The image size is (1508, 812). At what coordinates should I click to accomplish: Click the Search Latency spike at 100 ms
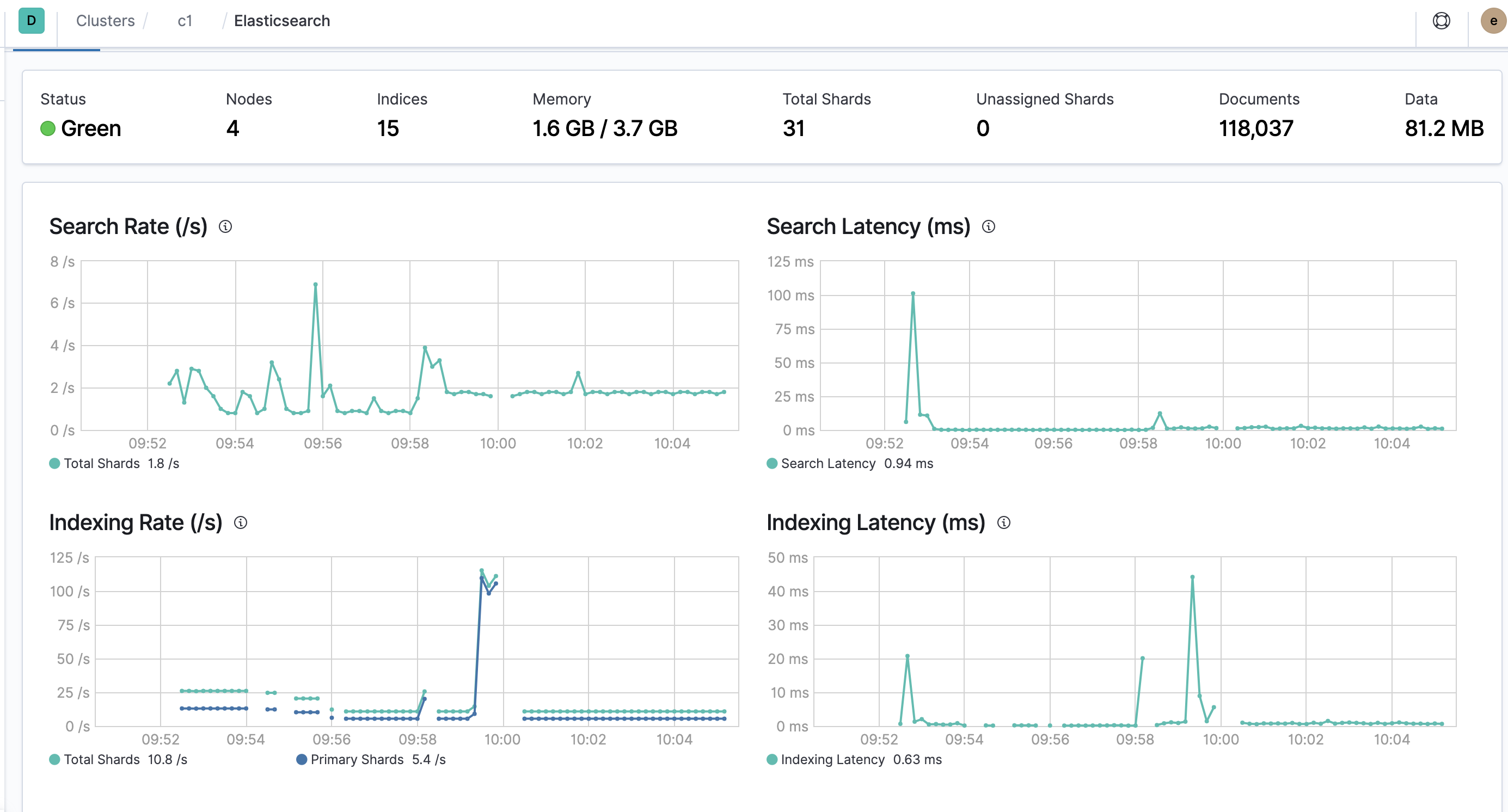913,294
